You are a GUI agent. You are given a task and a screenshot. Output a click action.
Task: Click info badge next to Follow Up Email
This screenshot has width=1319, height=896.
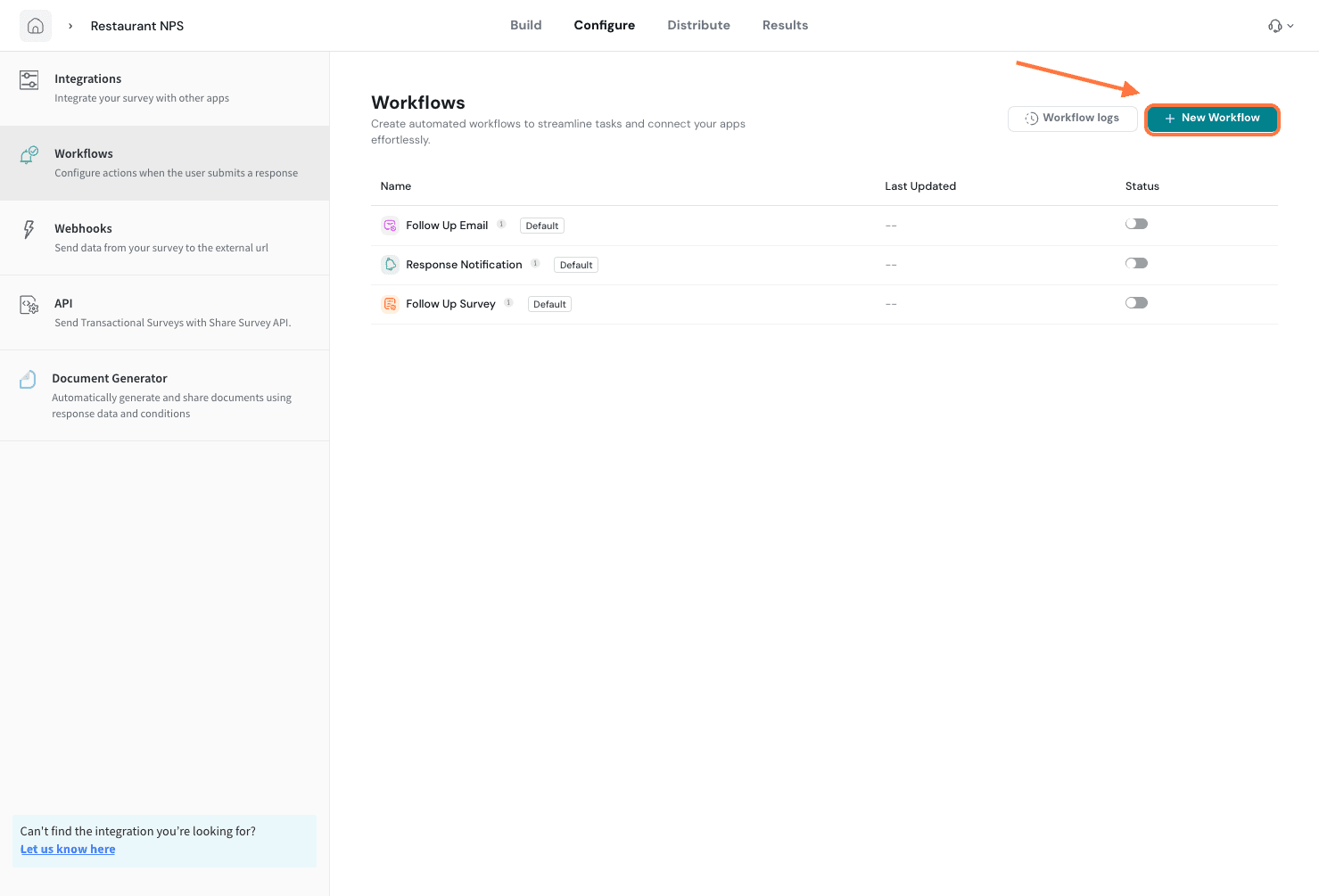(x=501, y=225)
